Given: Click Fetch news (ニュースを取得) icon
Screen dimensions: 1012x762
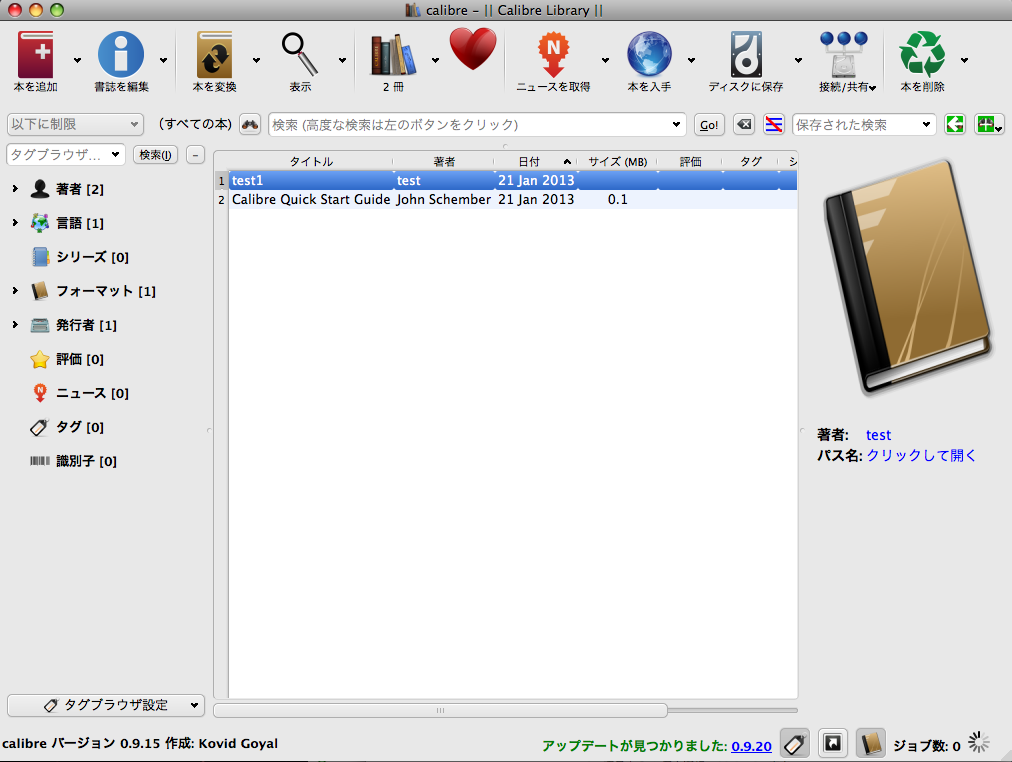Looking at the screenshot, I should click(x=553, y=55).
